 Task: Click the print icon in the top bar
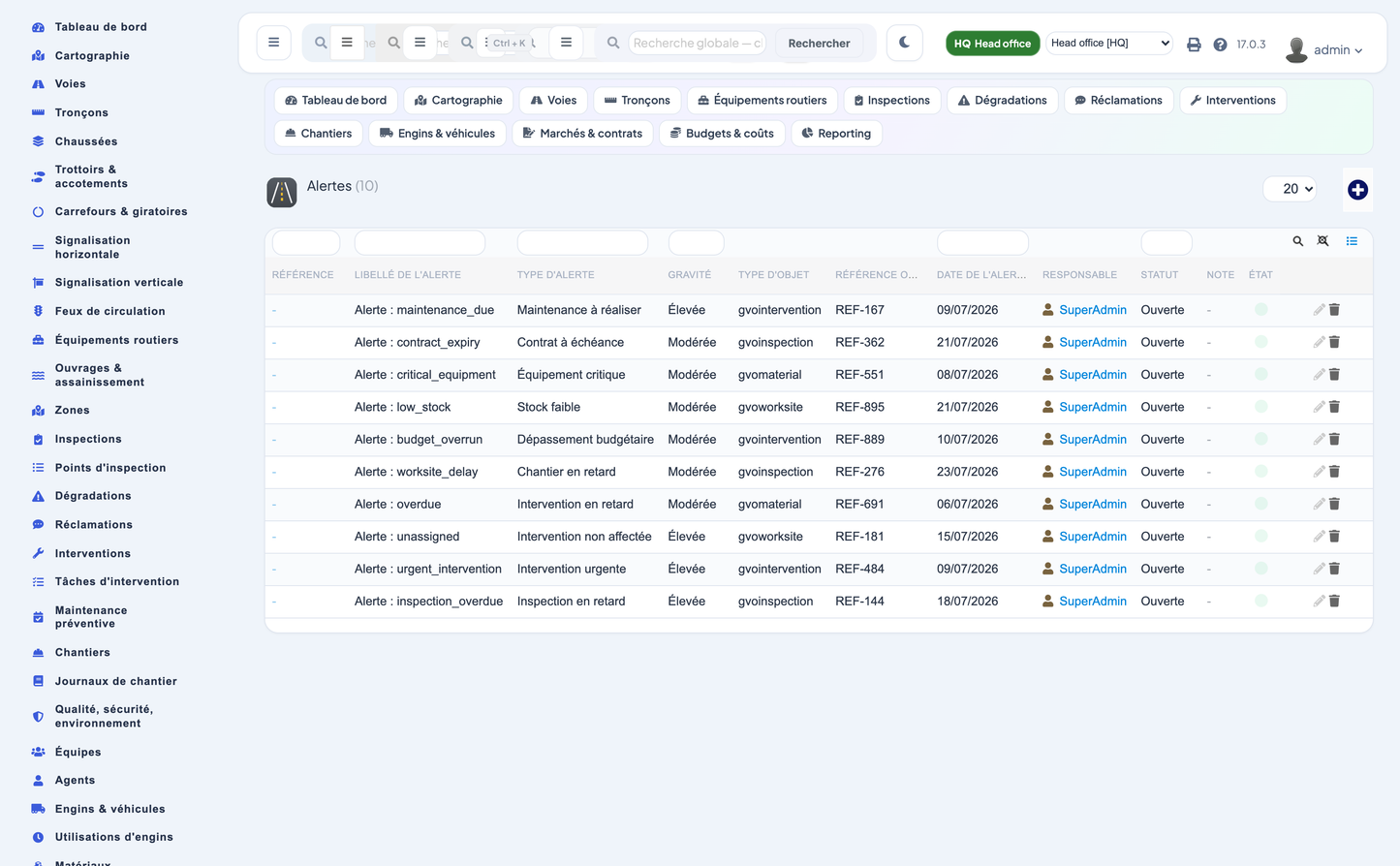coord(1194,44)
